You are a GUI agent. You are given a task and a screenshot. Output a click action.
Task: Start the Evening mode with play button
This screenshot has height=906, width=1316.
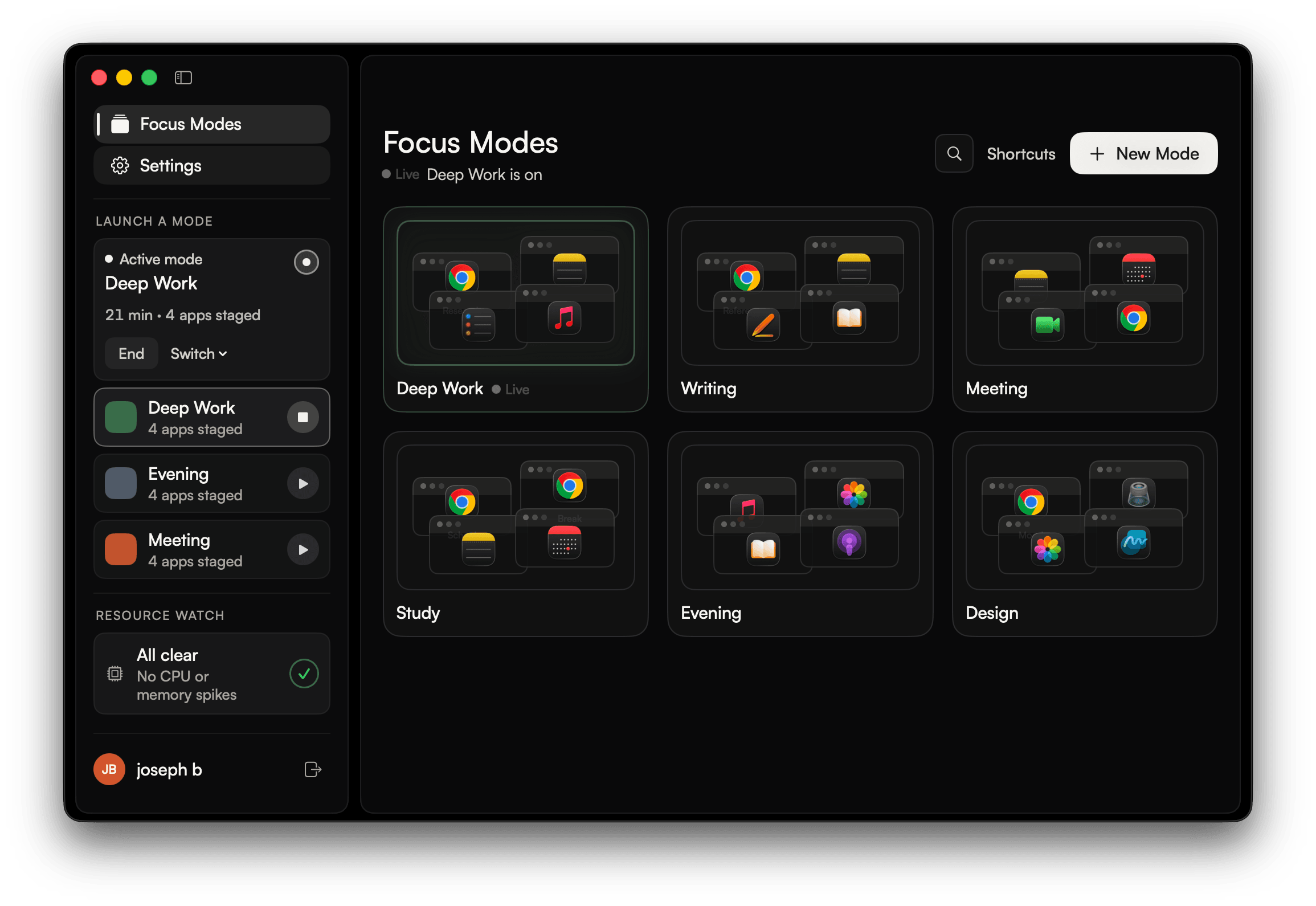coord(303,483)
